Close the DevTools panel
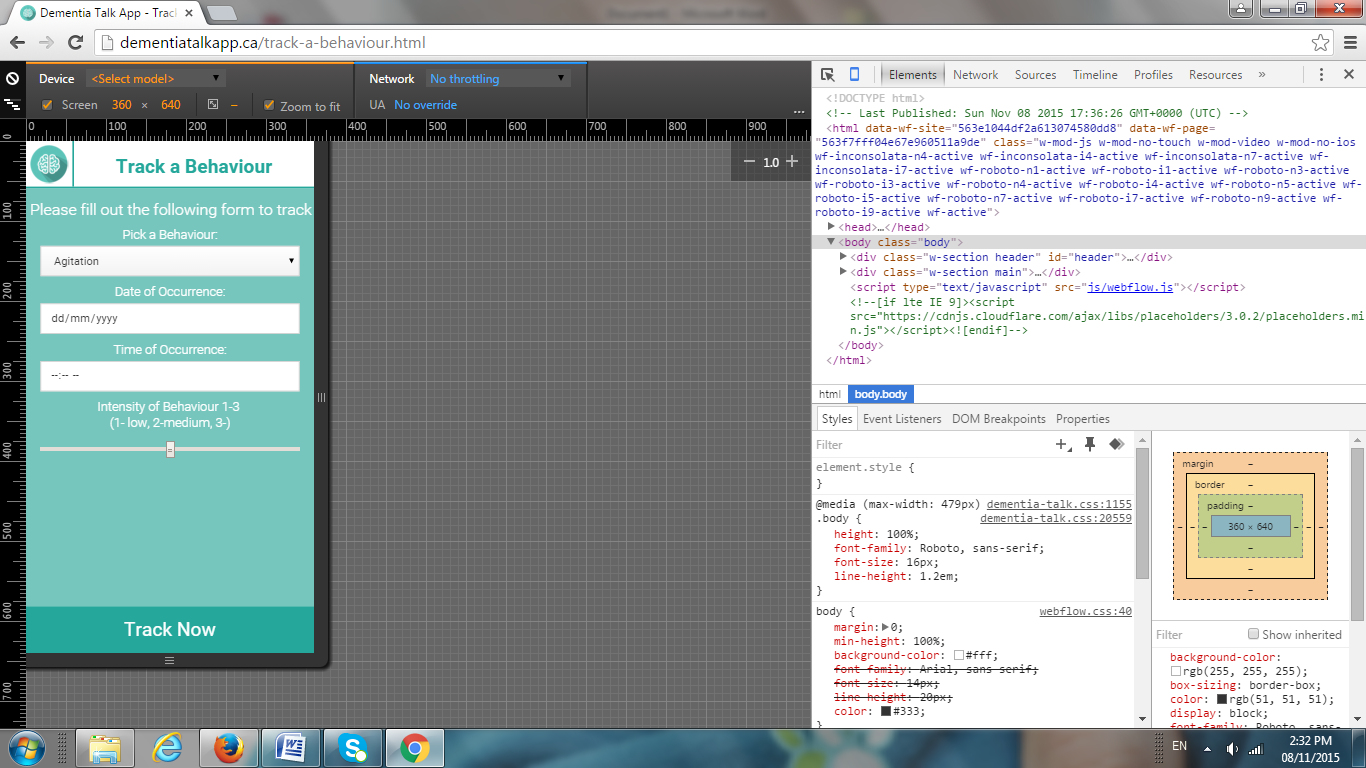Image resolution: width=1366 pixels, height=768 pixels. tap(1348, 75)
